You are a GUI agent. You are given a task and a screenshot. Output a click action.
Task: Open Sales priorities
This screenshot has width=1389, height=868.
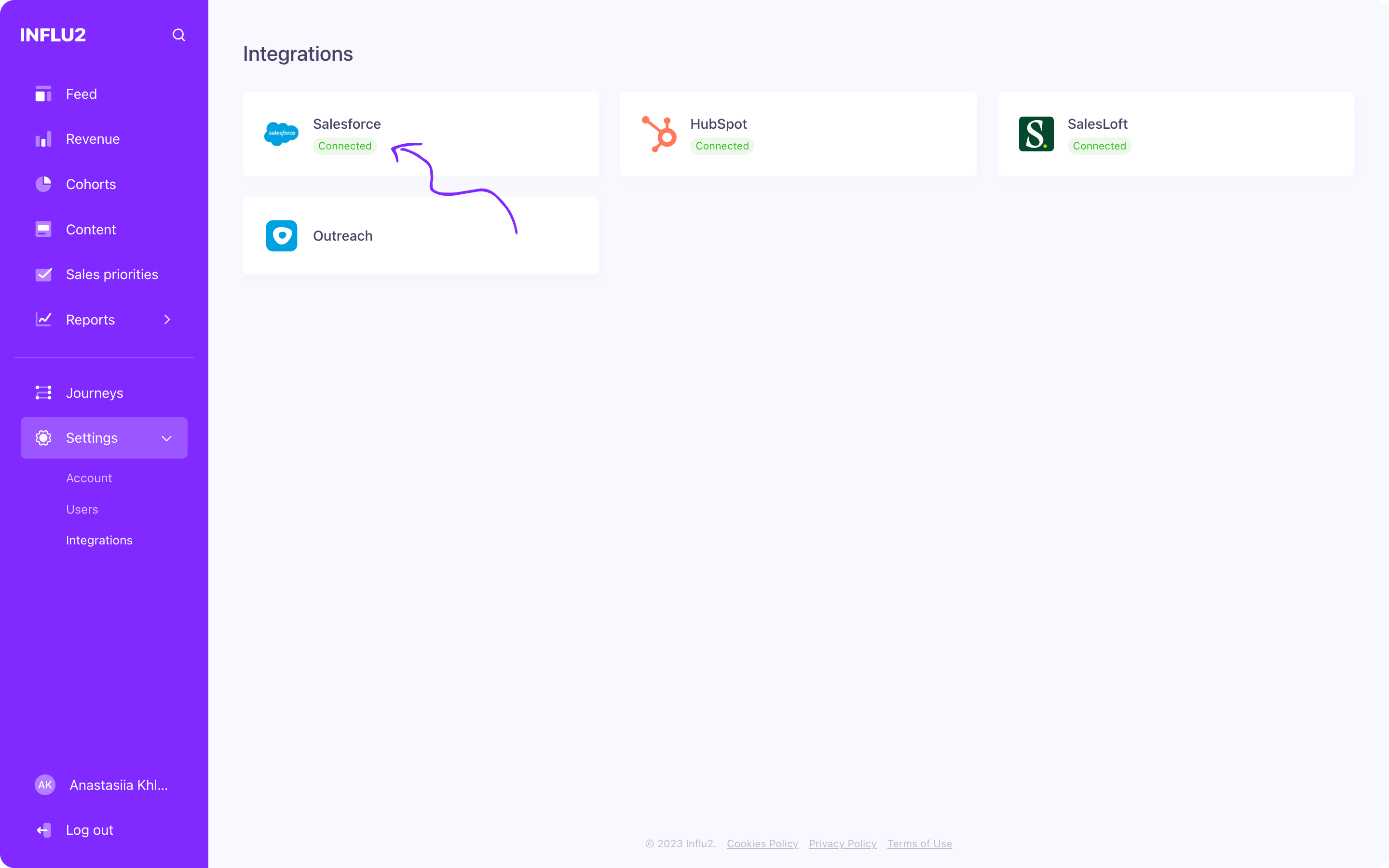click(112, 274)
